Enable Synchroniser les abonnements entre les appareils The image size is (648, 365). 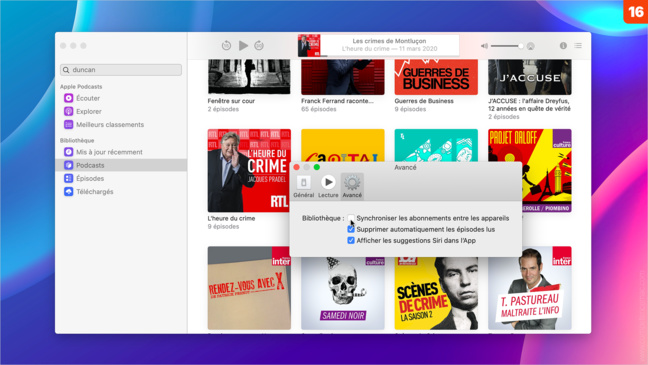[x=351, y=218]
